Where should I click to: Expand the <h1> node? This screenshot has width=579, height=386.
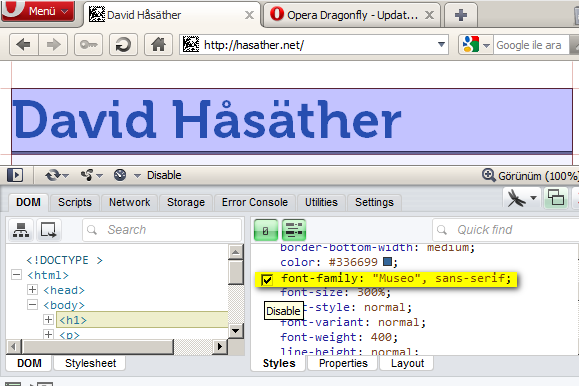coord(48,320)
